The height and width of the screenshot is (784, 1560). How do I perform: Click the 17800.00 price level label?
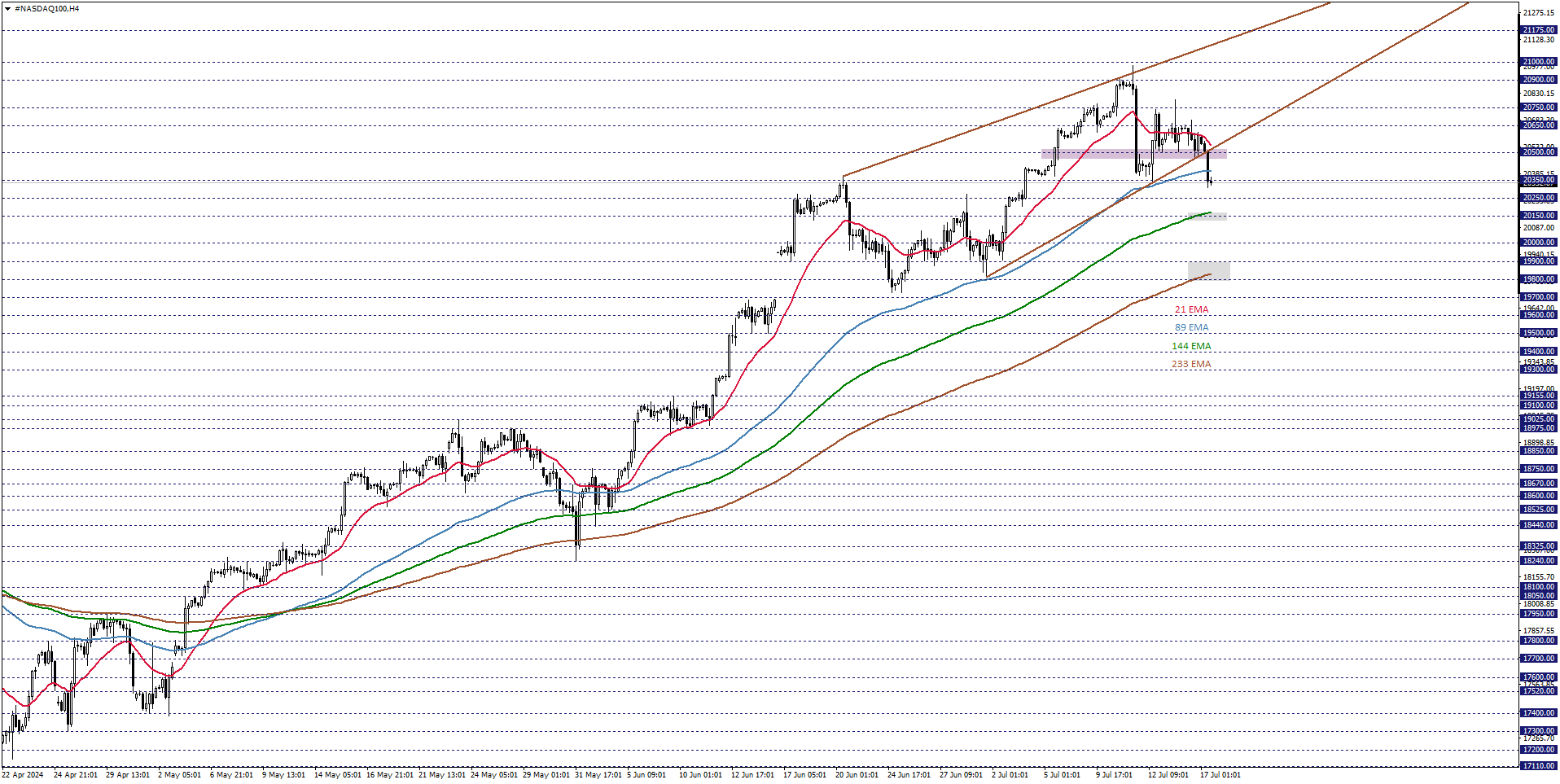click(x=1539, y=641)
